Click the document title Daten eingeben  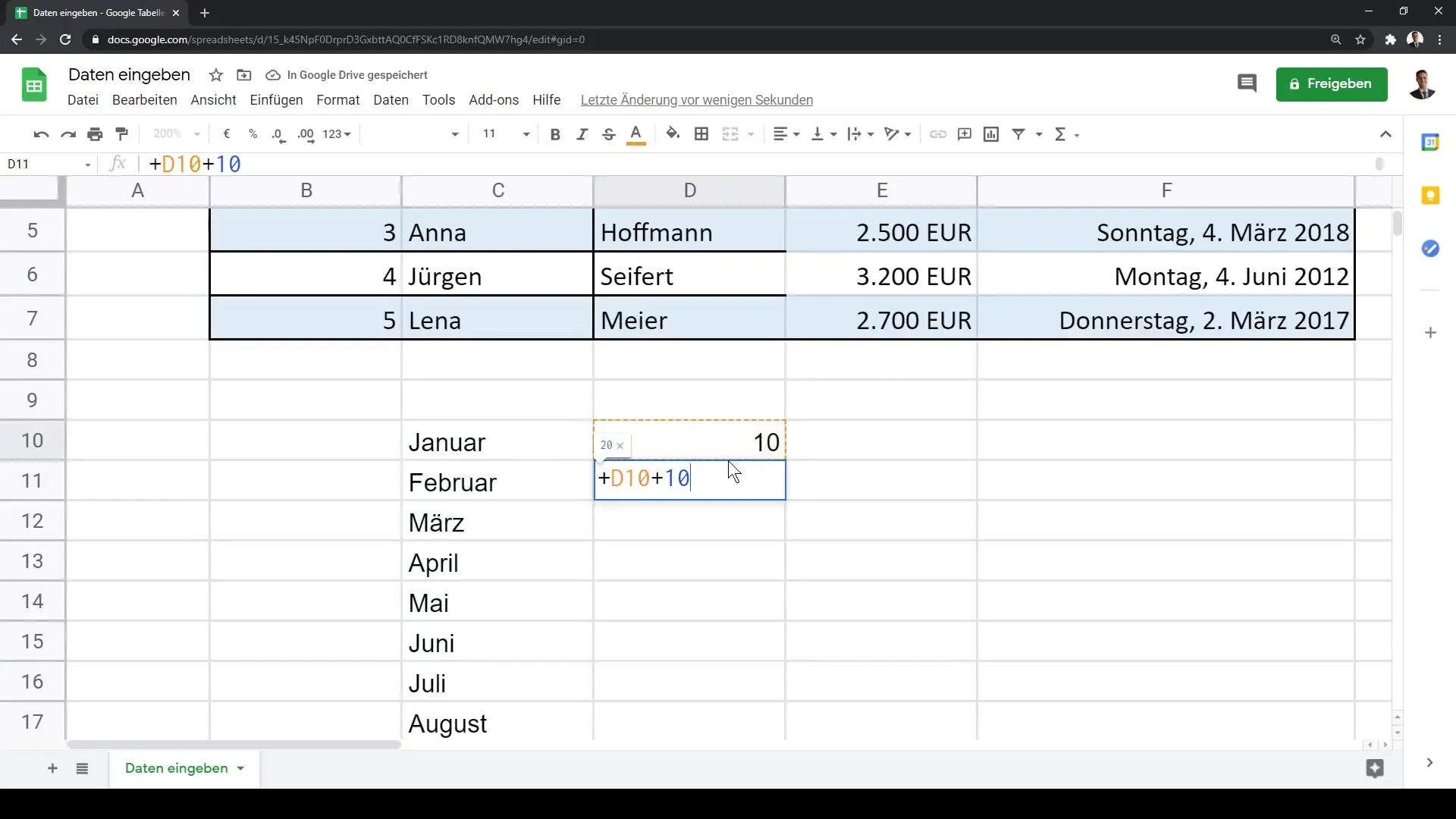click(x=129, y=74)
